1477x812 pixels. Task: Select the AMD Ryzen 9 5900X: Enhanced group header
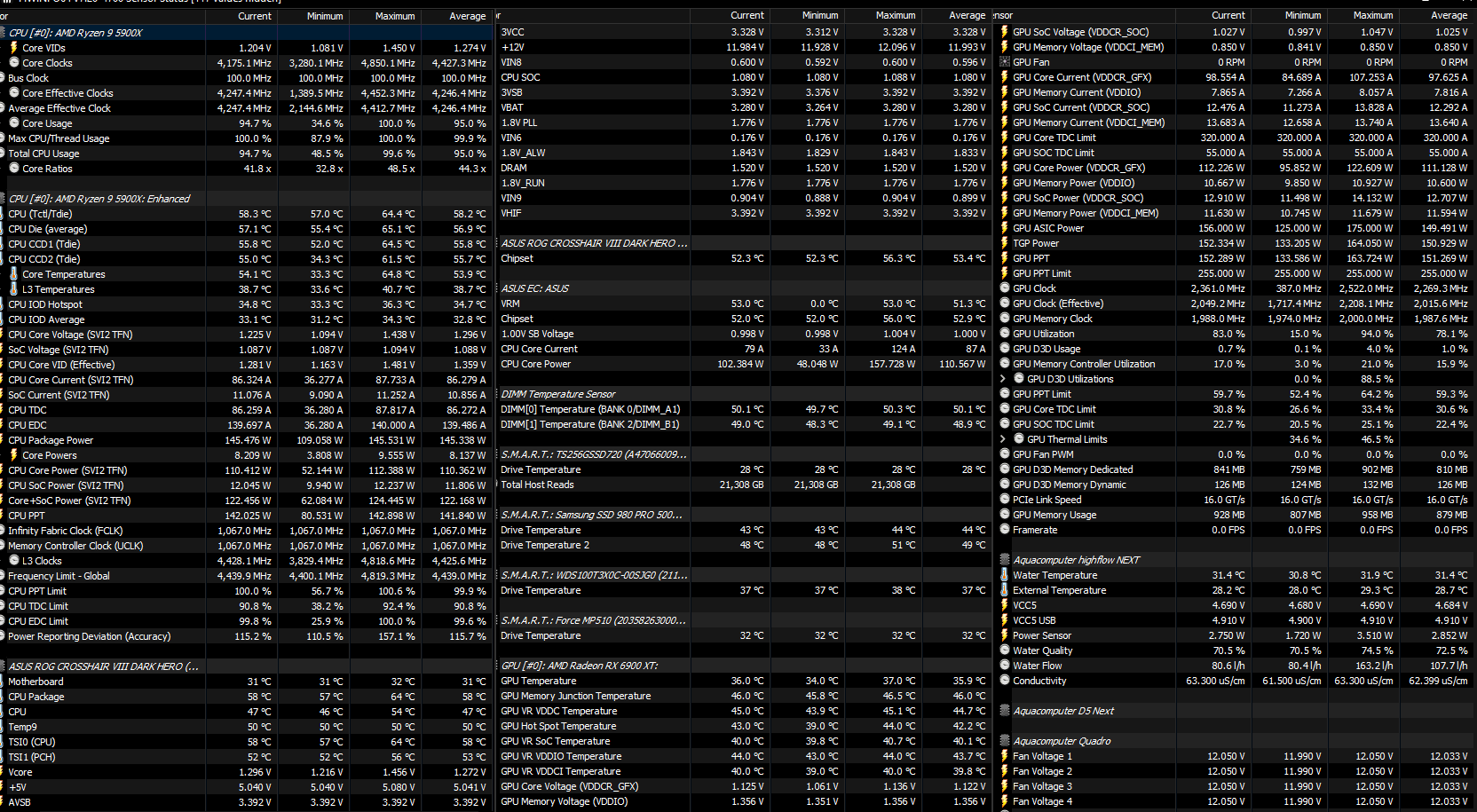pyautogui.click(x=246, y=199)
